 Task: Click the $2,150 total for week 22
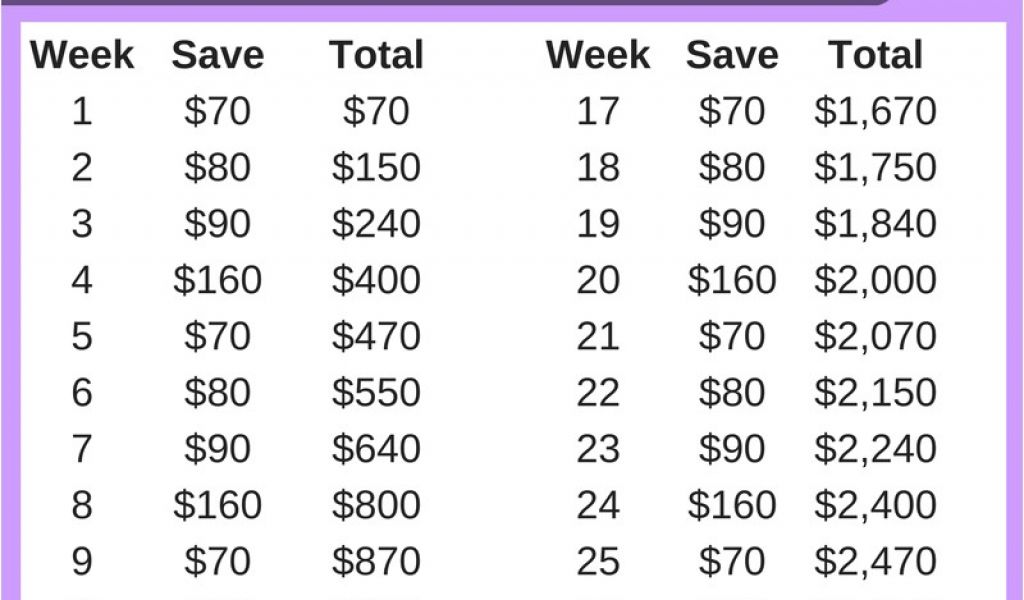coord(875,392)
